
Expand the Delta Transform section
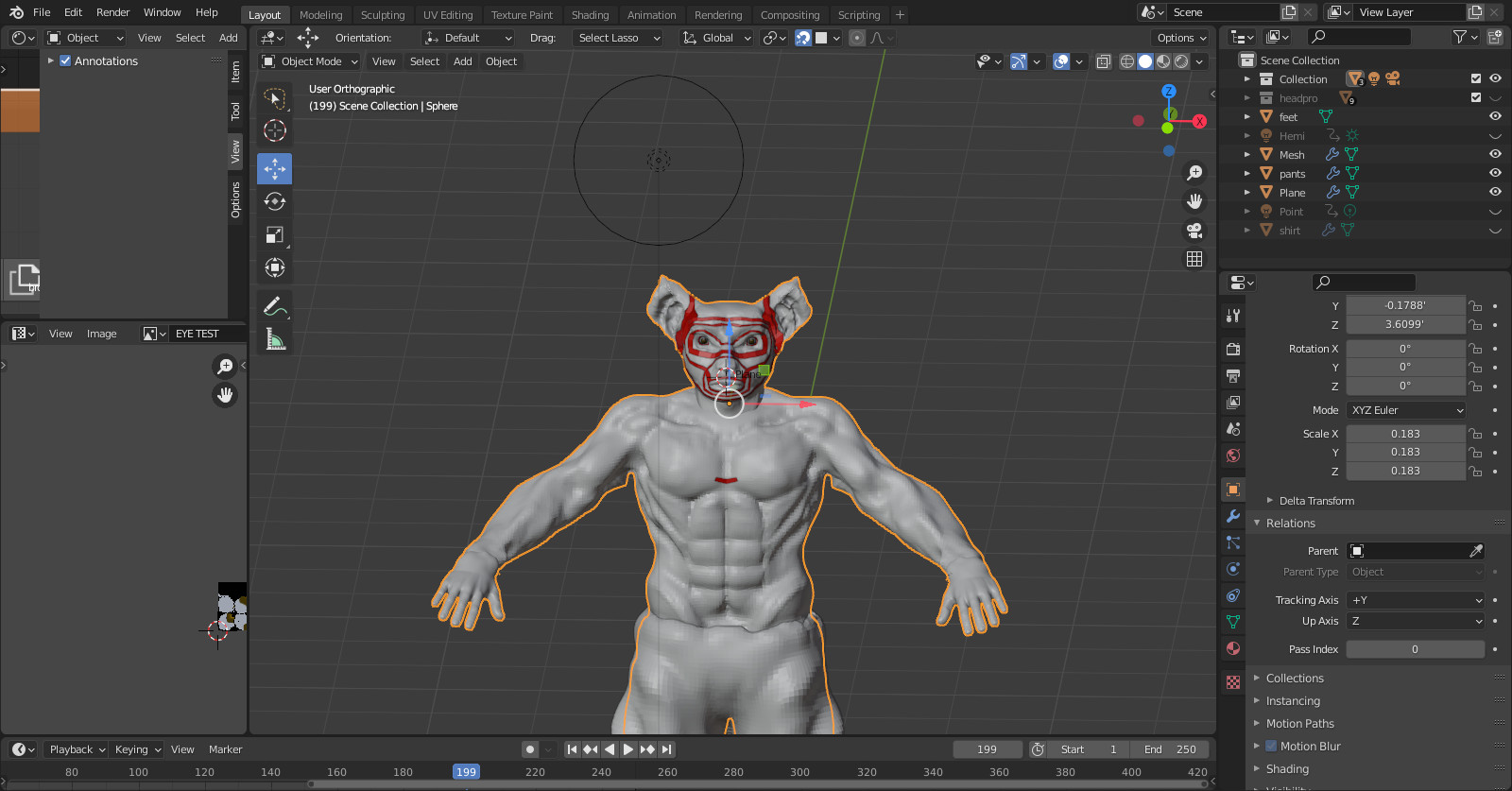click(x=1315, y=501)
